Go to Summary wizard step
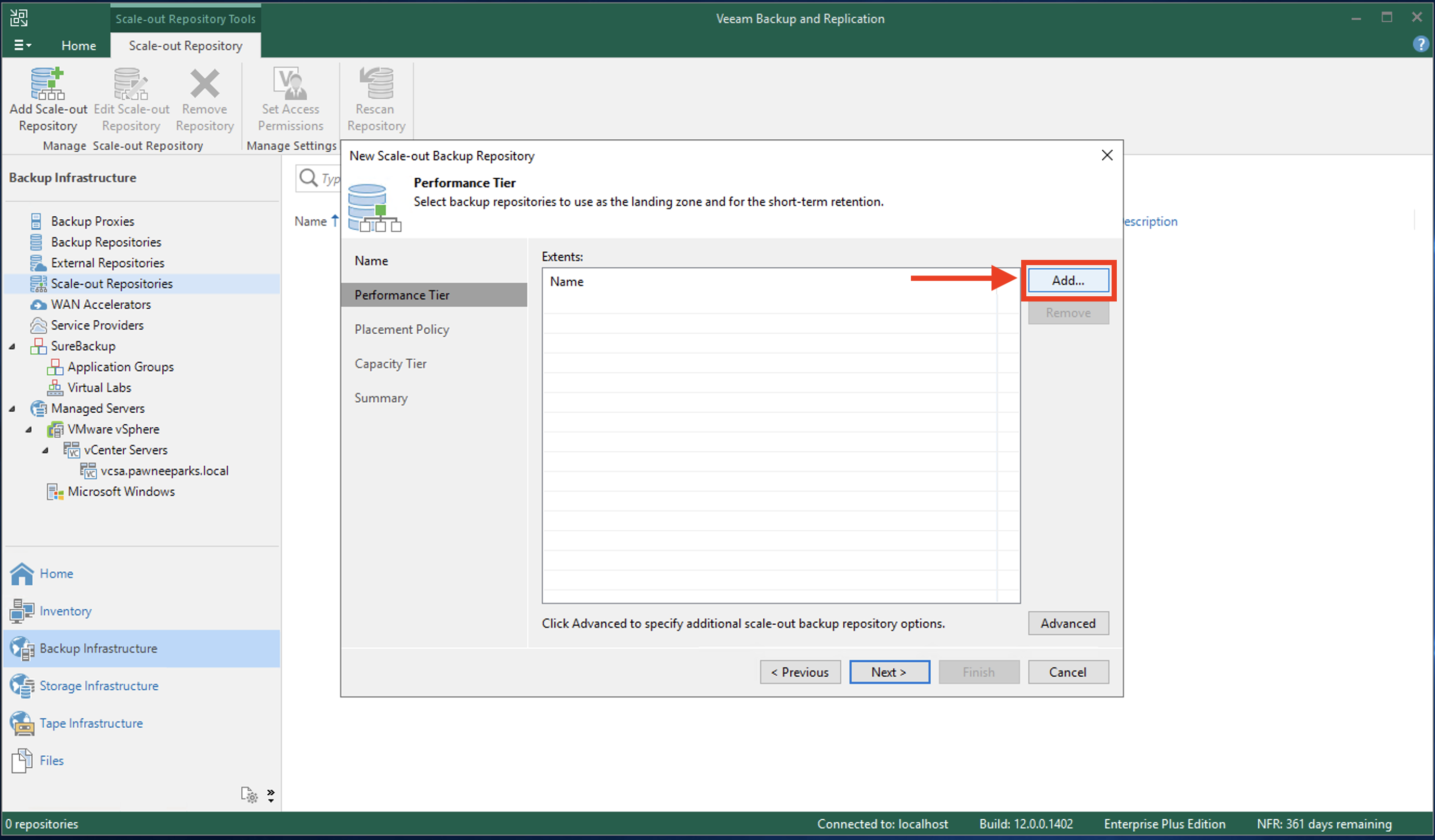This screenshot has height=840, width=1435. point(381,398)
